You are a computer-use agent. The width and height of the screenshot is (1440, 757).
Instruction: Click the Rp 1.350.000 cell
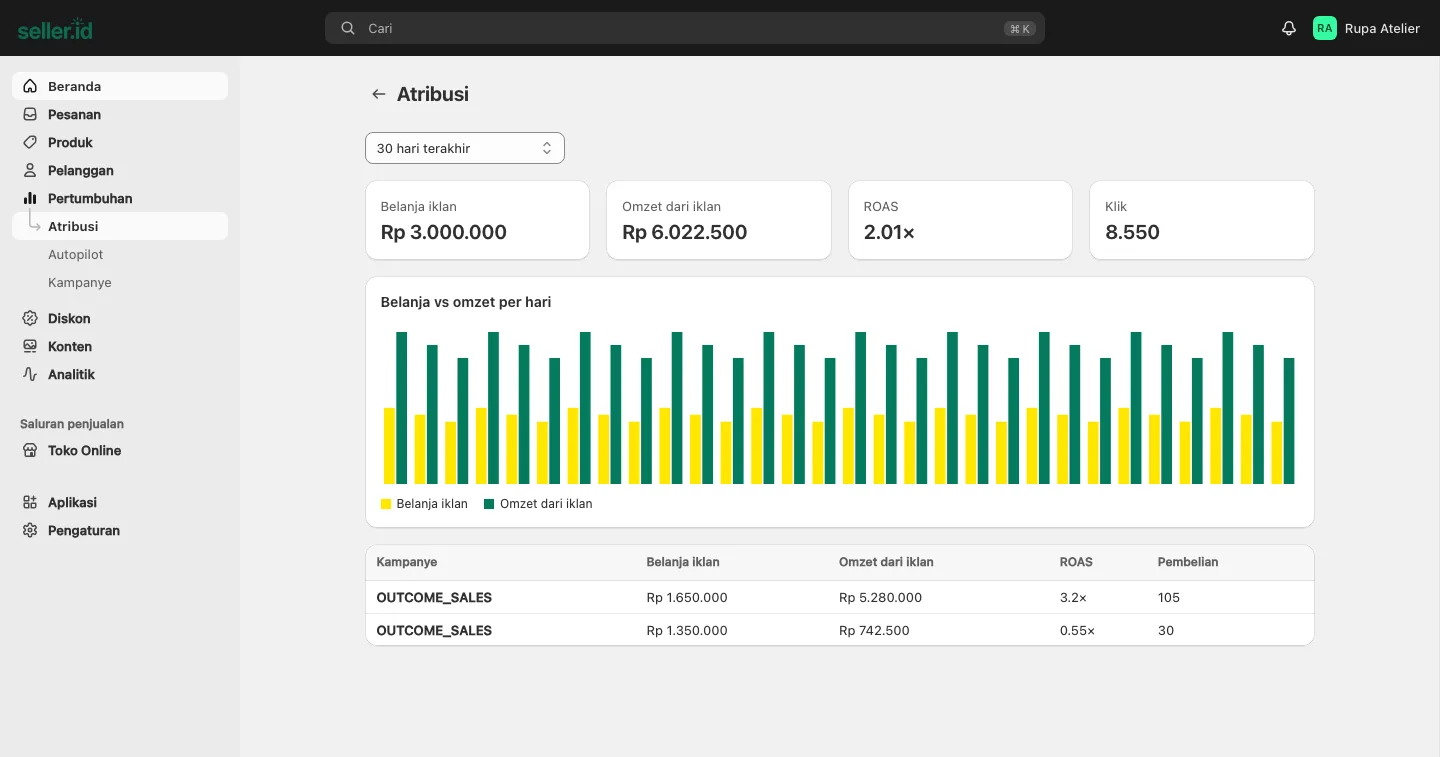tap(687, 630)
